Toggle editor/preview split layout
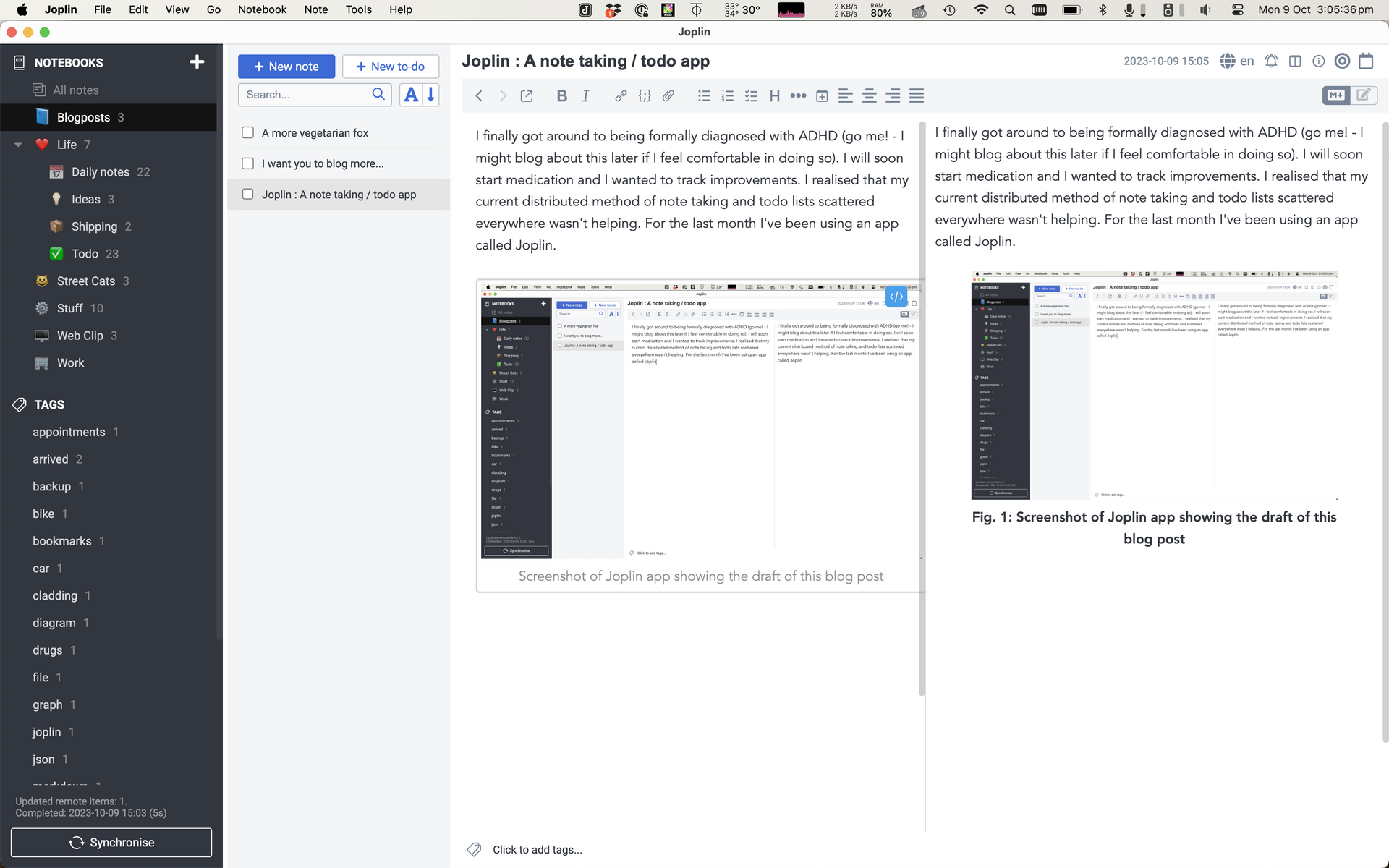1389x868 pixels. pos(1296,61)
